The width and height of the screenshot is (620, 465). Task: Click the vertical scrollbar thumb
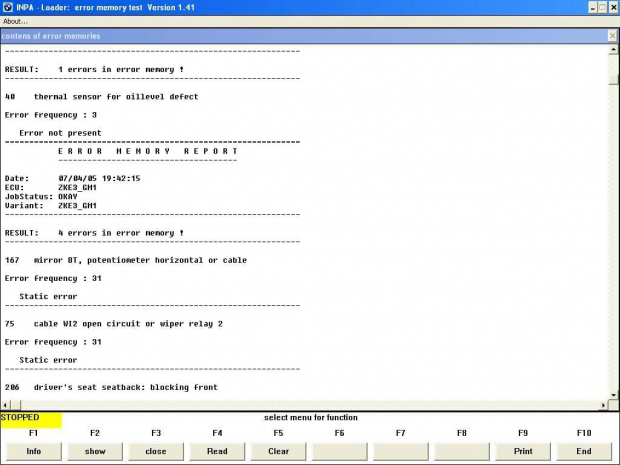[x=612, y=72]
